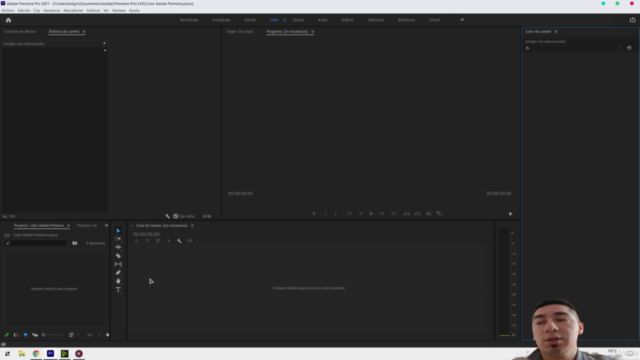Select the Pen tool

tap(118, 273)
